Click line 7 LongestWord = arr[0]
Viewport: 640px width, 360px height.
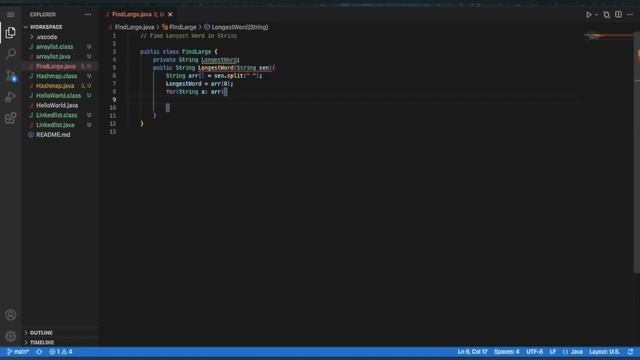[x=199, y=84]
